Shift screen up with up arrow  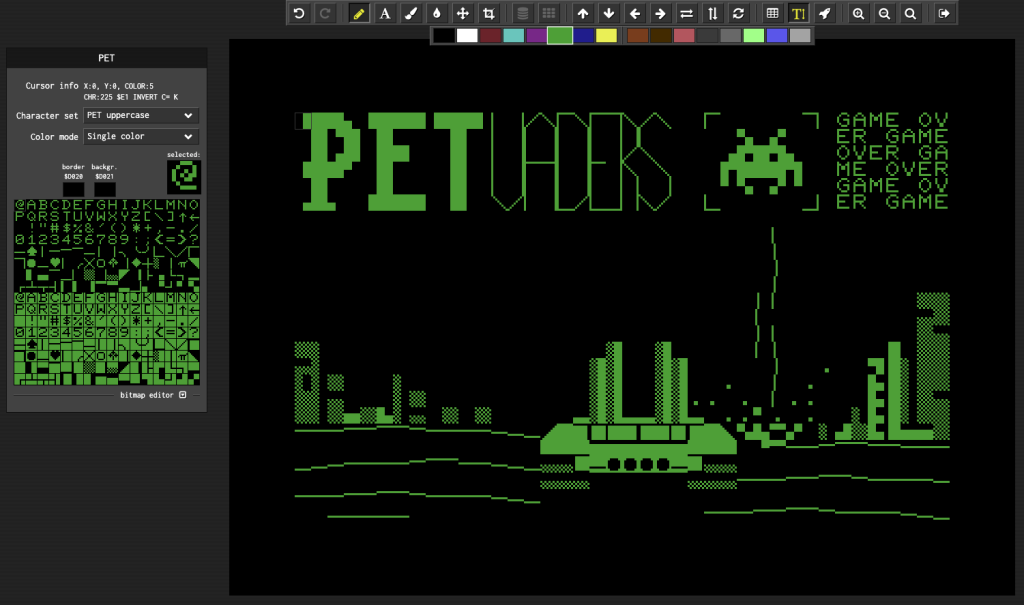click(x=583, y=13)
